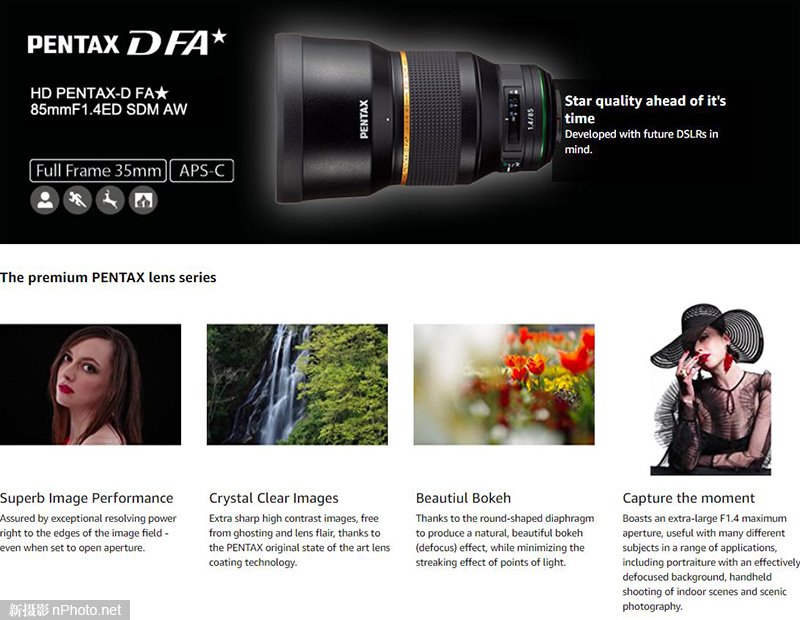
Task: Open the woman in black hat photo
Action: [711, 389]
